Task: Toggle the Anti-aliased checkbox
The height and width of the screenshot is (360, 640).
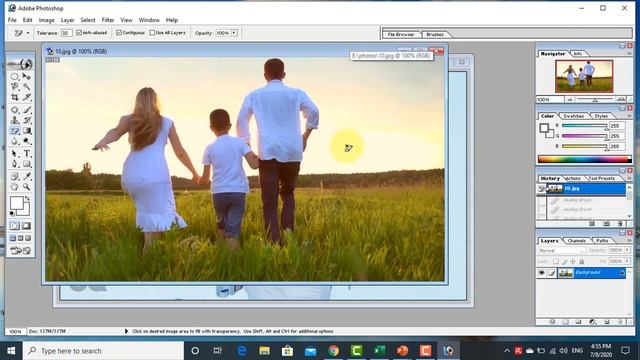Action: tap(79, 33)
